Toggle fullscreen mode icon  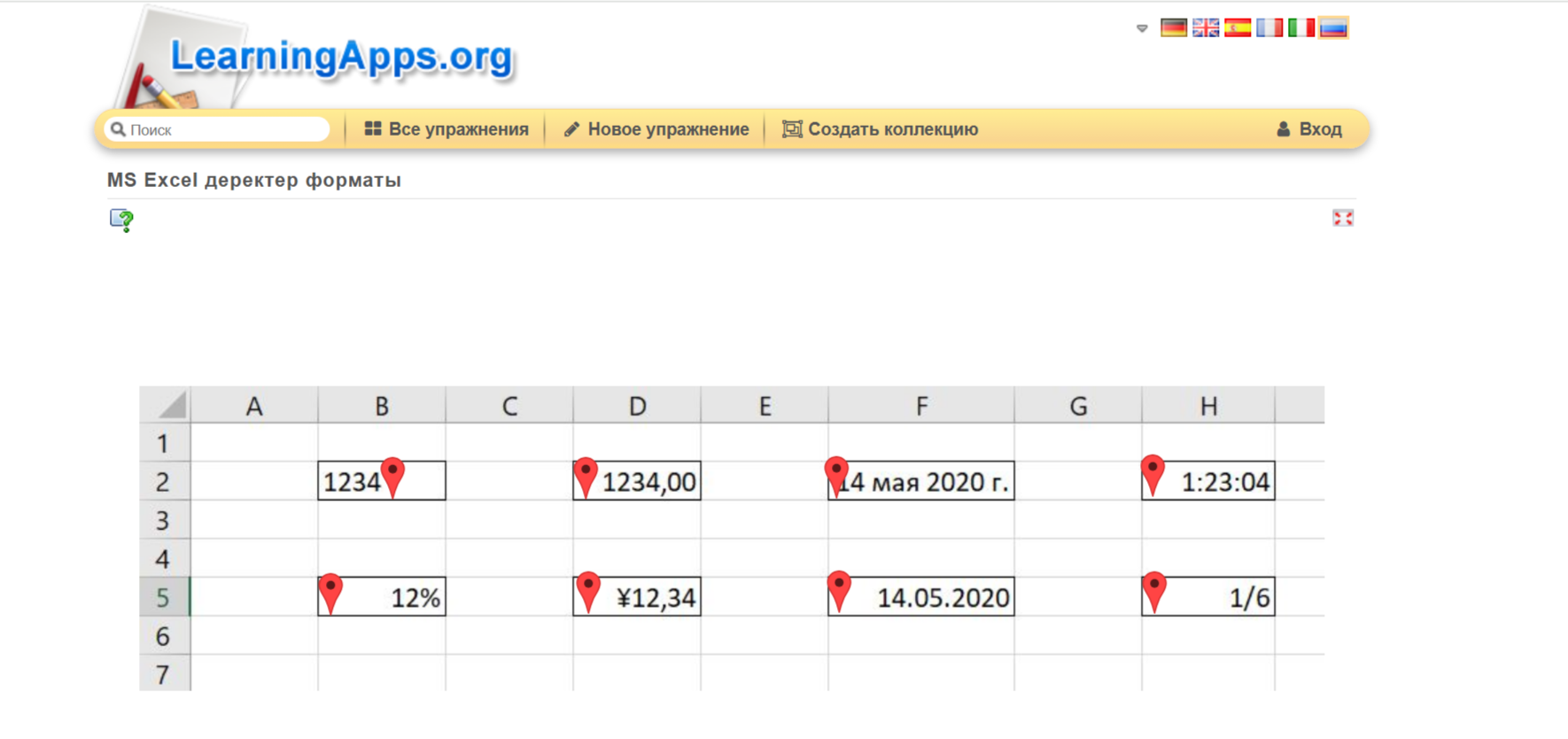(x=1343, y=218)
